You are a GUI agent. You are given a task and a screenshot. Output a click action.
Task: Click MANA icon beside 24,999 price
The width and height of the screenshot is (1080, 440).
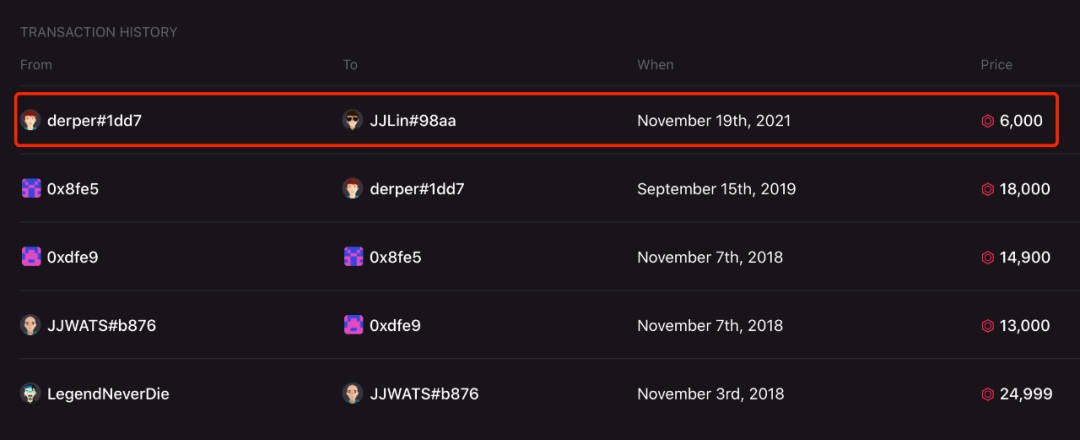[987, 395]
